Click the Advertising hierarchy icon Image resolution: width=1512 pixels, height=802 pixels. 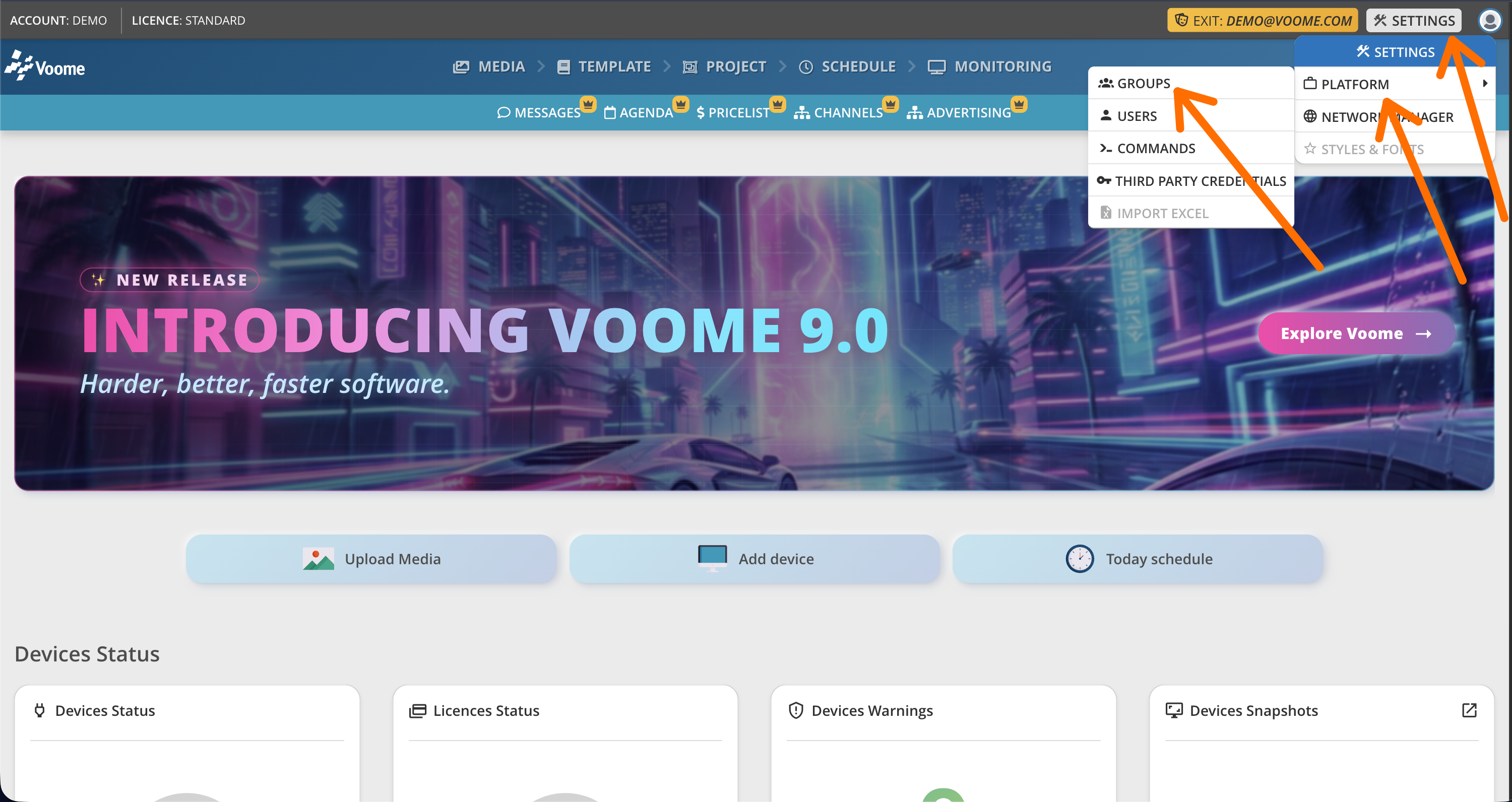[914, 113]
